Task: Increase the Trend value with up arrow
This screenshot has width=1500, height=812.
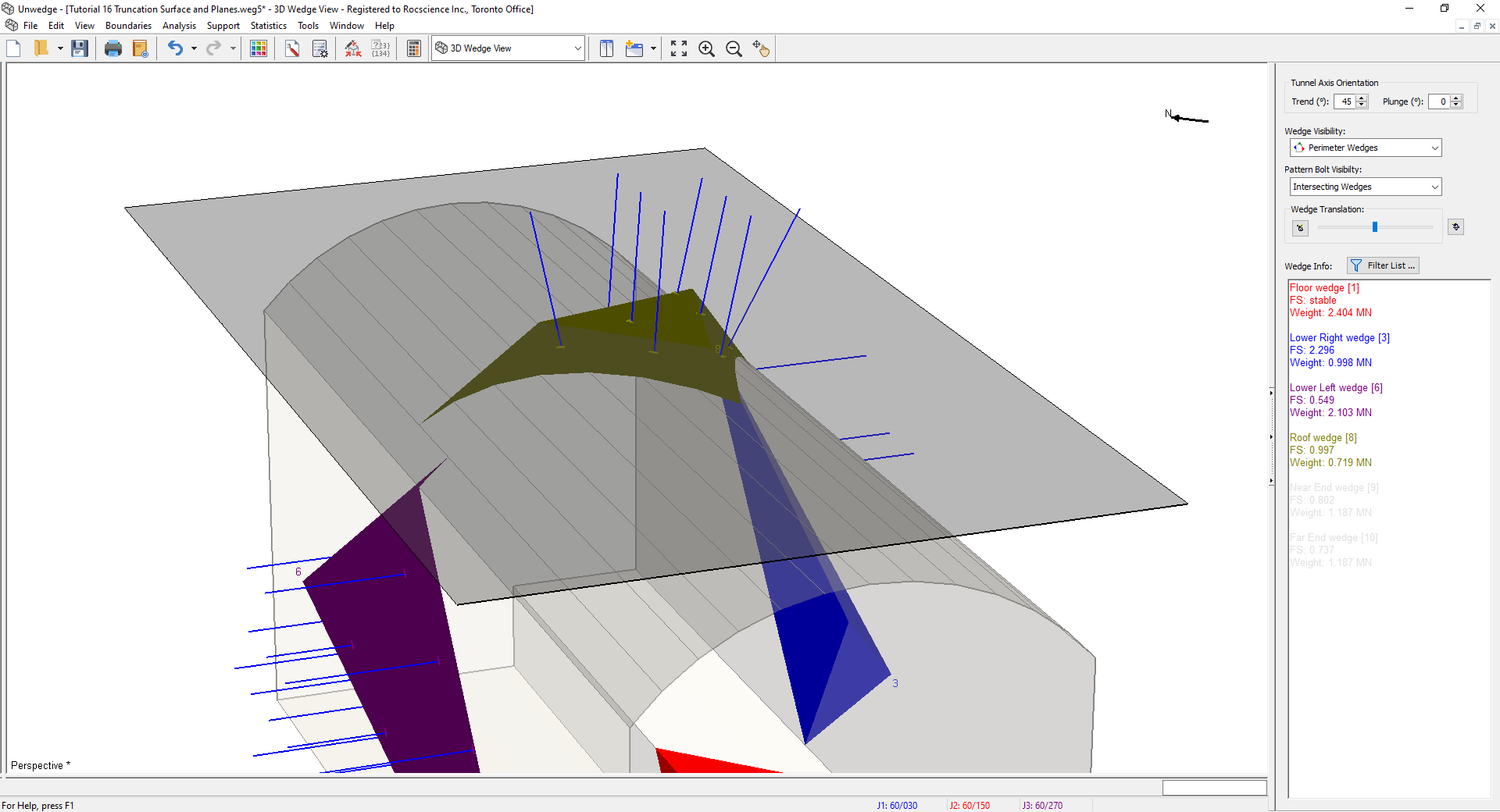Action: coord(1362,98)
